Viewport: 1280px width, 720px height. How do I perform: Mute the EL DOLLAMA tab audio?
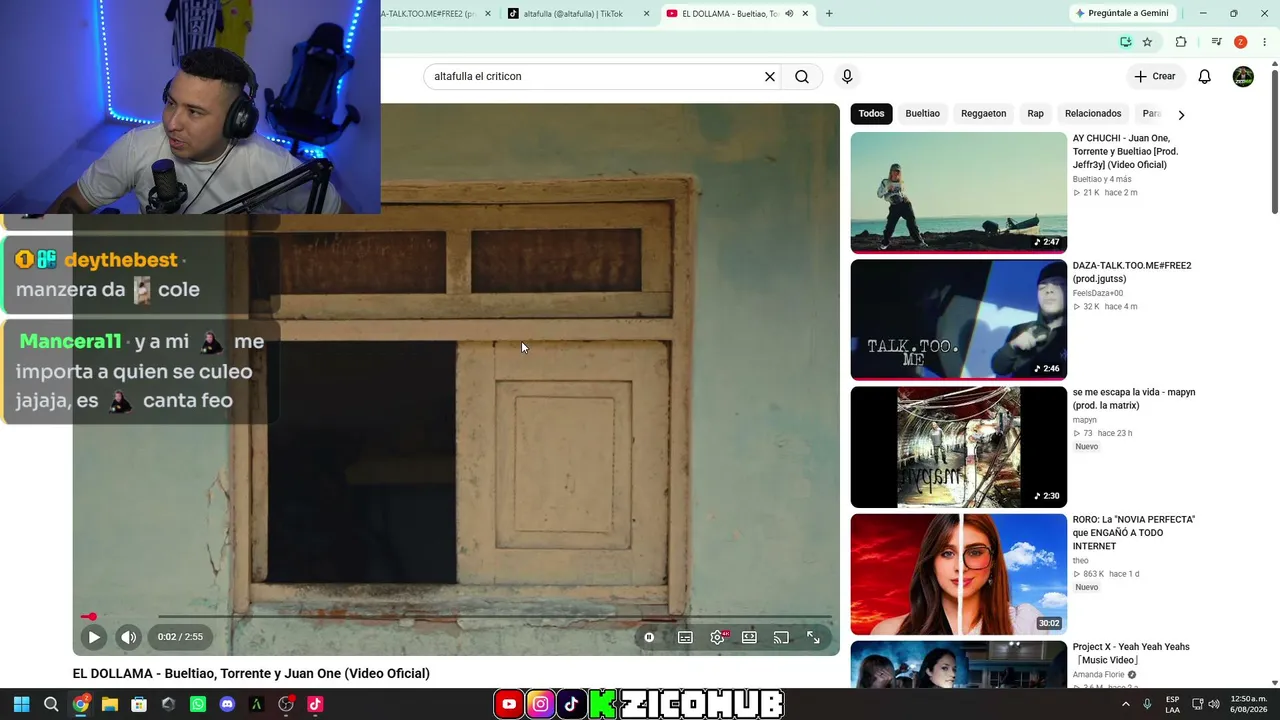(x=789, y=14)
